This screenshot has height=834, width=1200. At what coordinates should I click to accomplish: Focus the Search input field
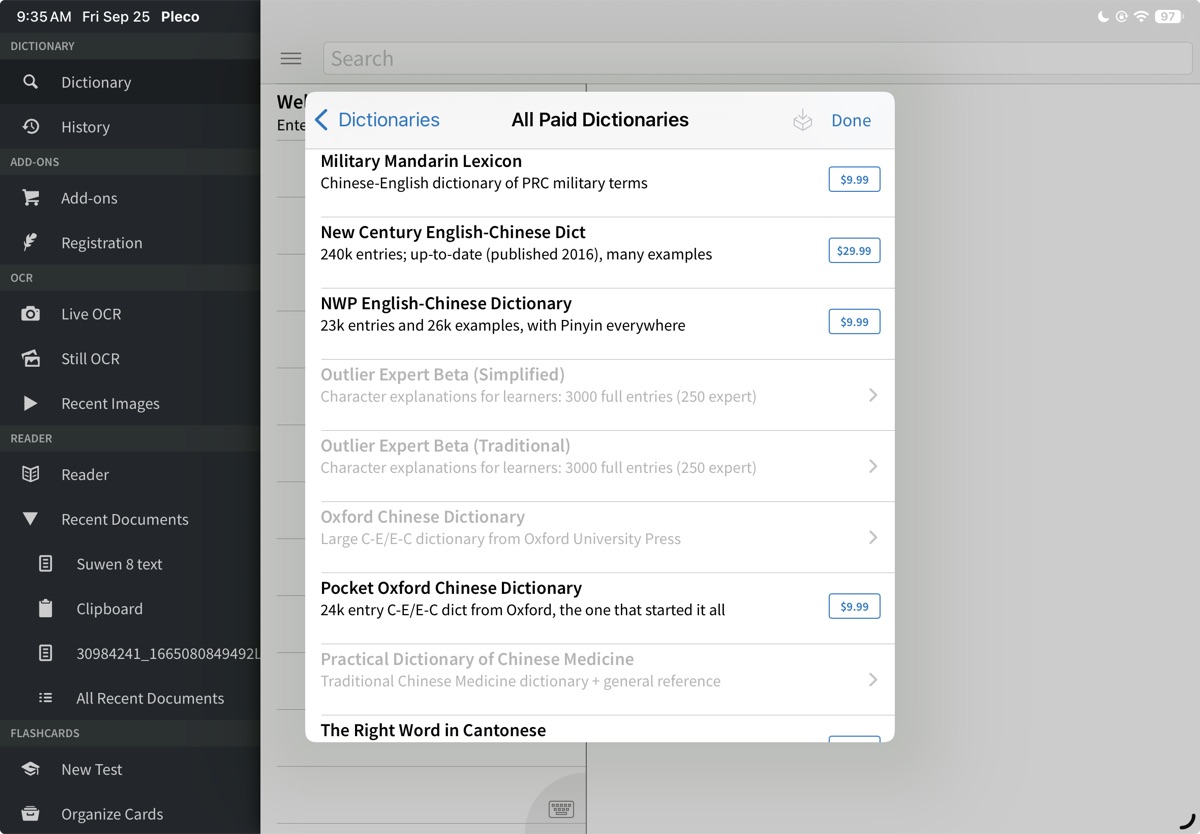(x=757, y=58)
